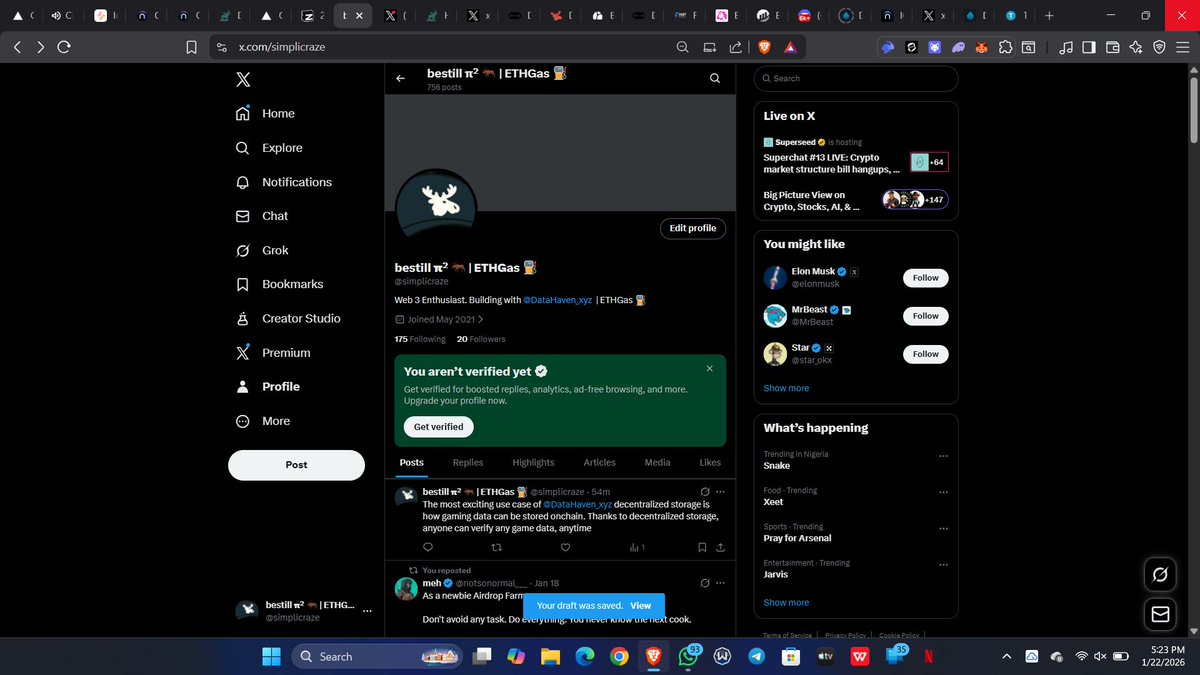The image size is (1200, 675).
Task: Bookmark the DataHaven post
Action: (x=702, y=547)
